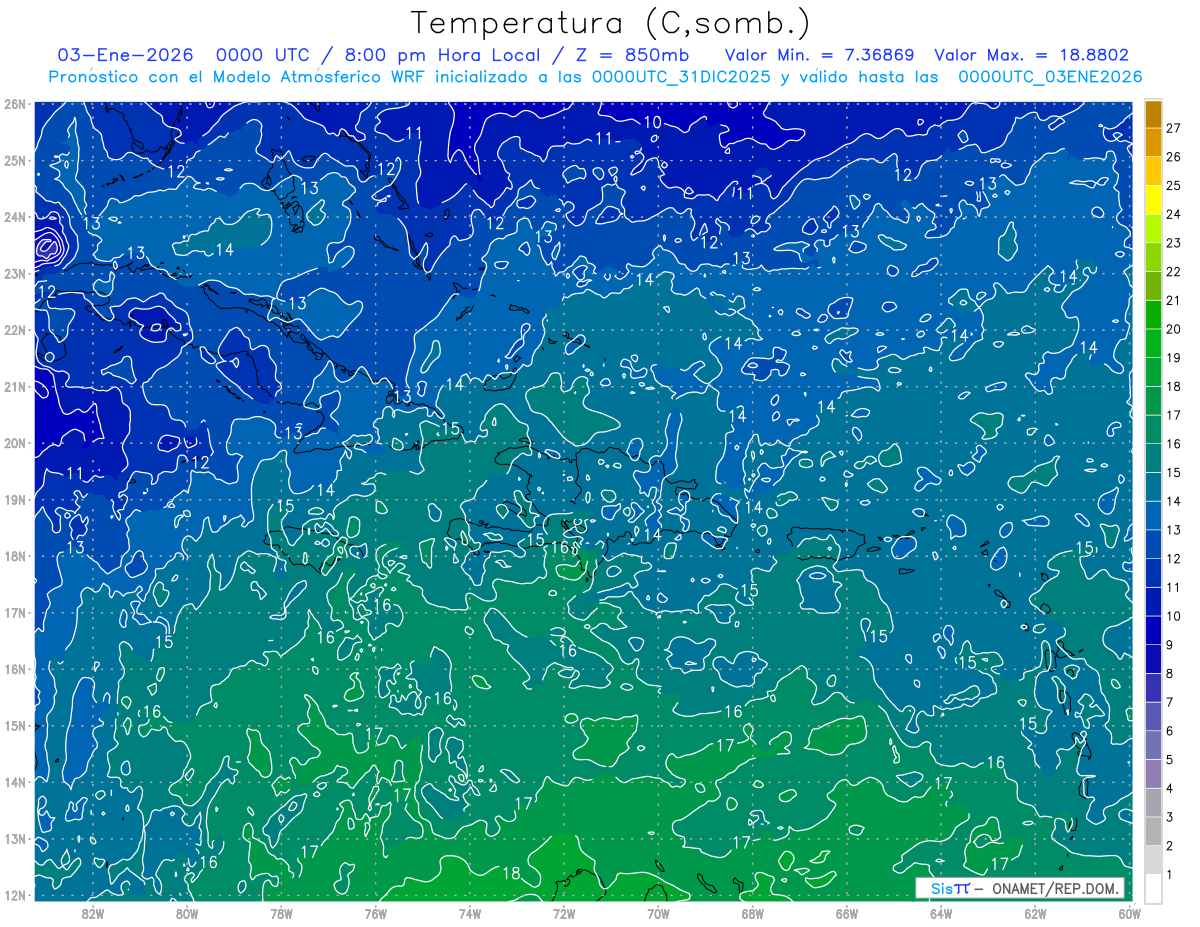1200x927 pixels.
Task: Click the 68W longitude axis label
Action: (x=752, y=912)
